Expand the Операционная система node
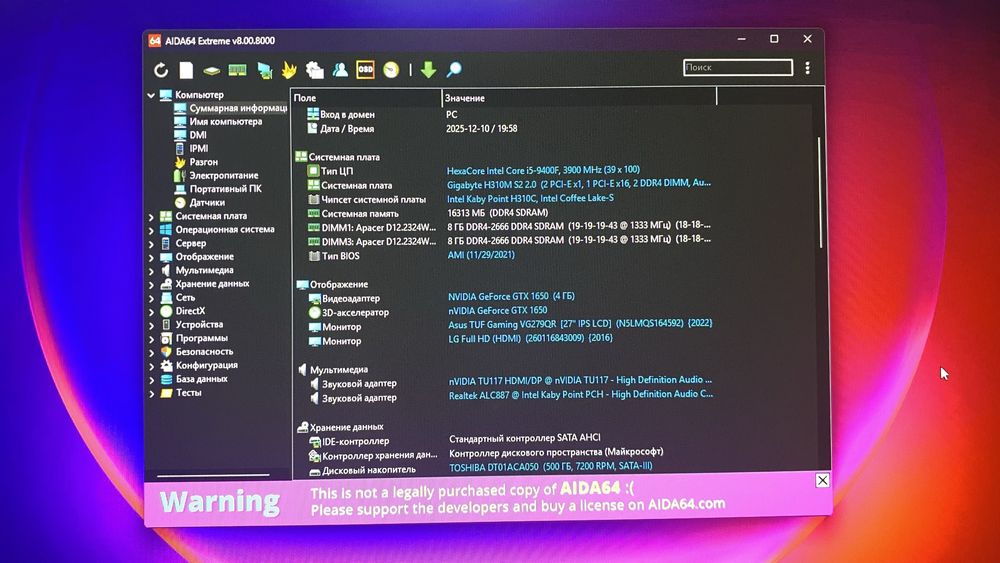Viewport: 1000px width, 563px height. pyautogui.click(x=151, y=230)
